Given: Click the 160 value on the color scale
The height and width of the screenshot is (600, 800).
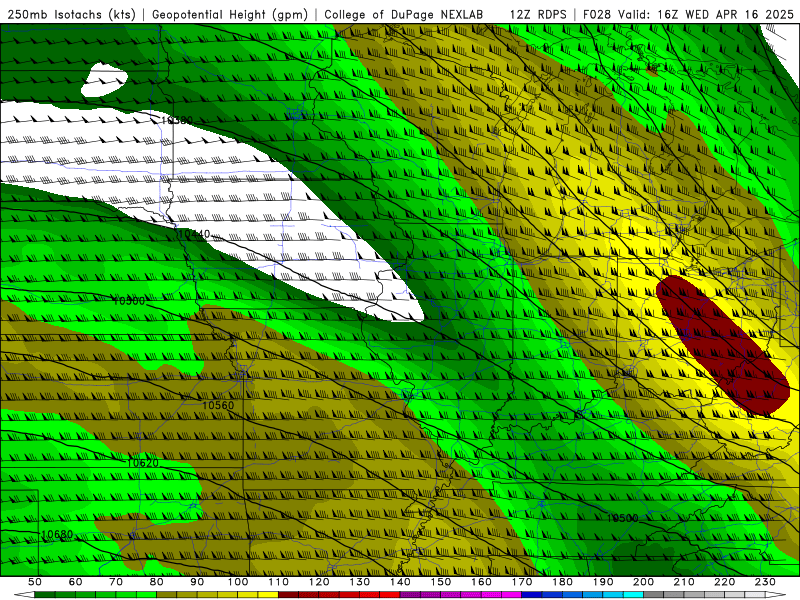Looking at the screenshot, I should point(481,582).
